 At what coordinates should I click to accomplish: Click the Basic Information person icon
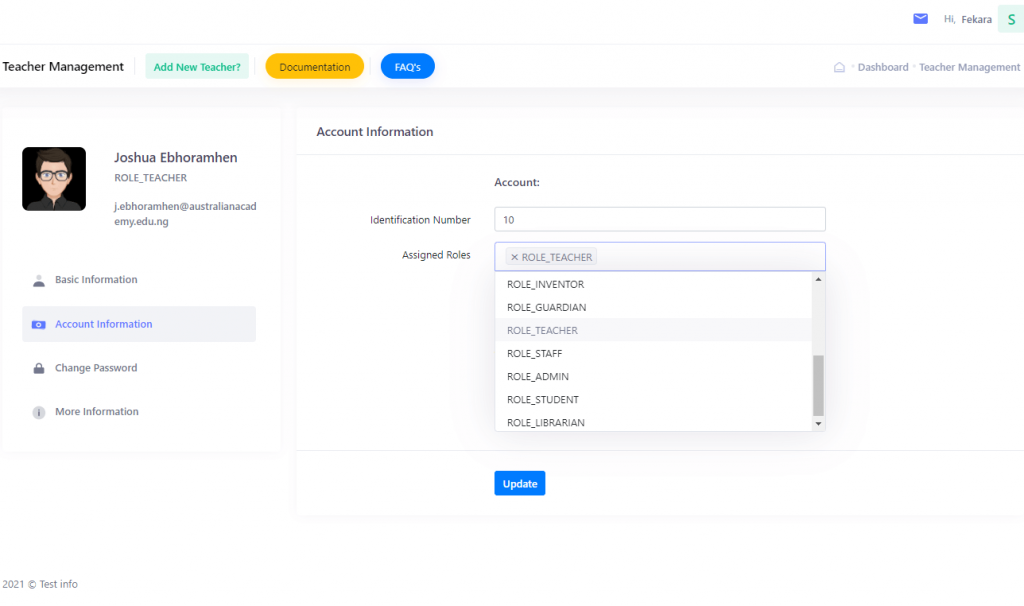pyautogui.click(x=39, y=280)
